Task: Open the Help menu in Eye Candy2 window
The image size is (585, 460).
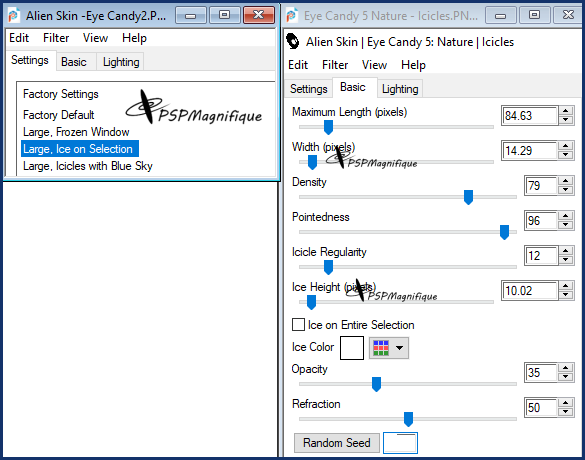Action: pos(134,38)
